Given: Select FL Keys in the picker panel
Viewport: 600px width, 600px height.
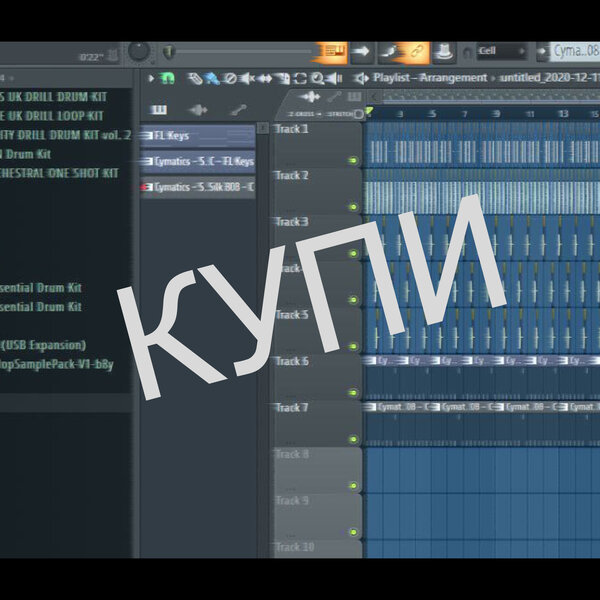Looking at the screenshot, I should [x=198, y=136].
